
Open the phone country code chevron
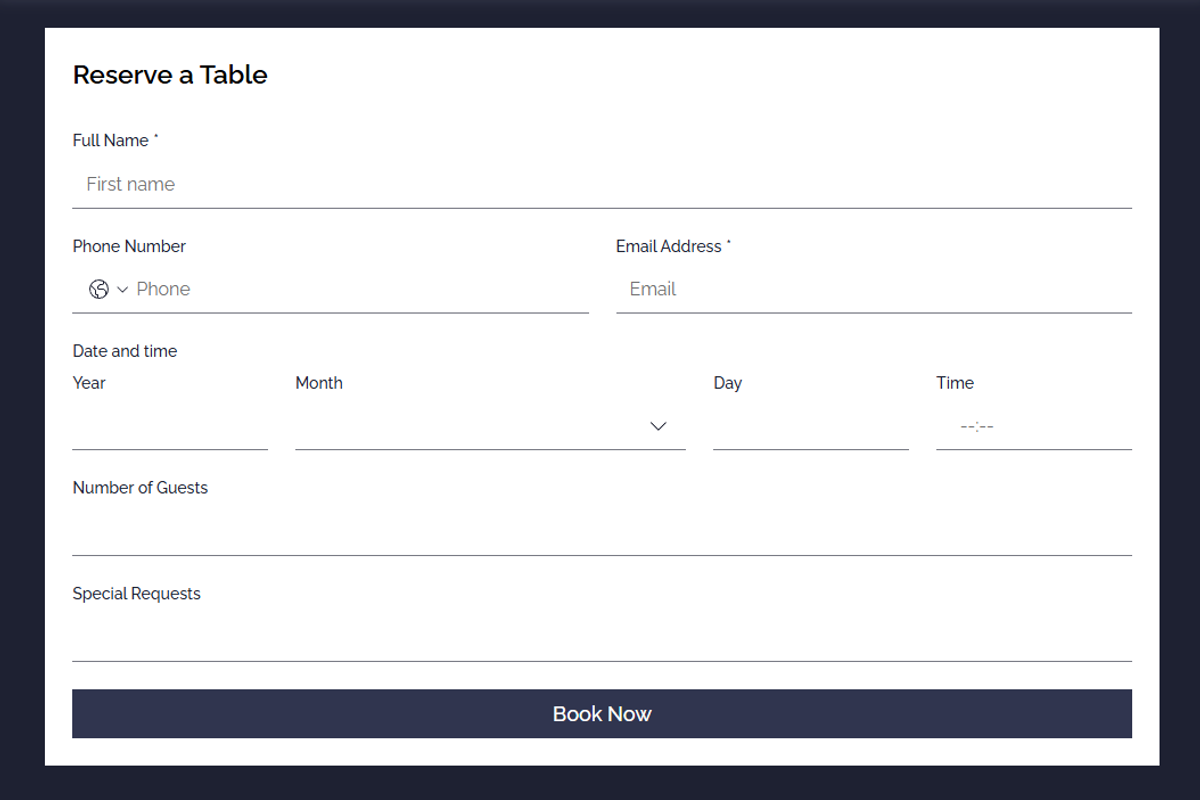pos(122,289)
